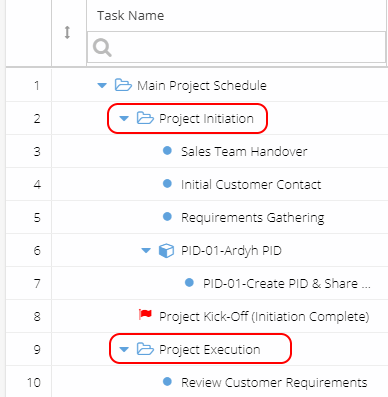Click row number 9
The width and height of the screenshot is (388, 397).
coord(37,350)
